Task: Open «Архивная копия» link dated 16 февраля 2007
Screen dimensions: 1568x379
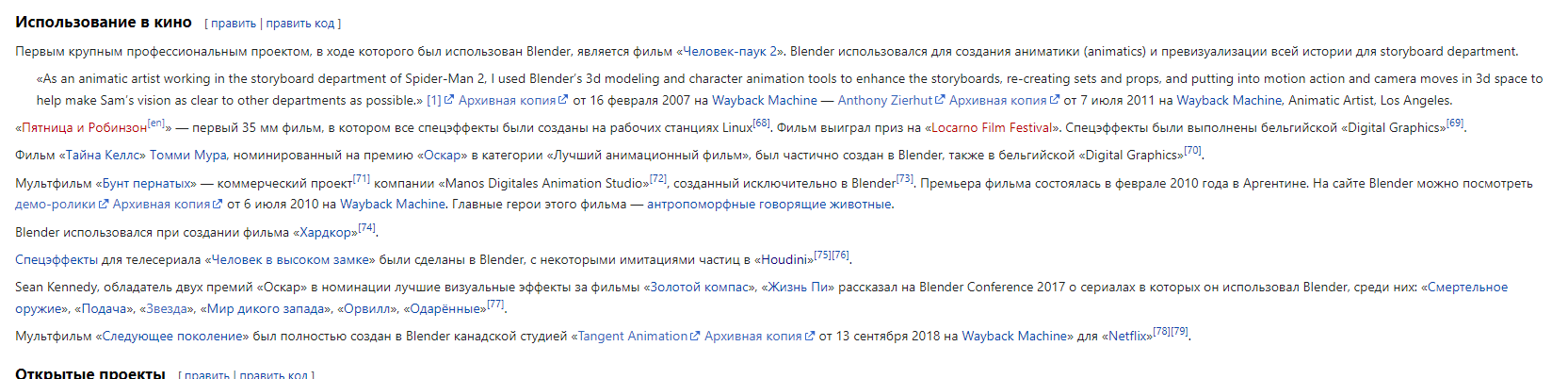Action: [513, 100]
